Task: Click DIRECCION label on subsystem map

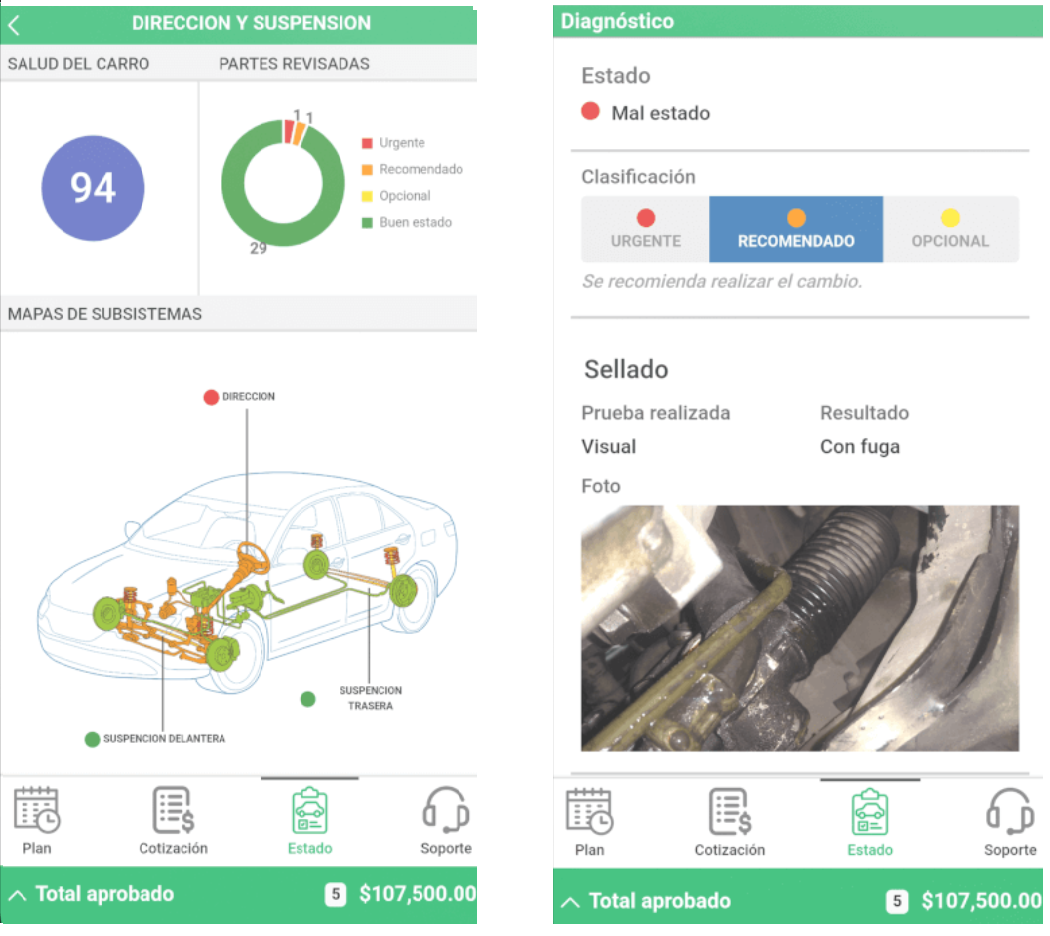Action: click(248, 397)
